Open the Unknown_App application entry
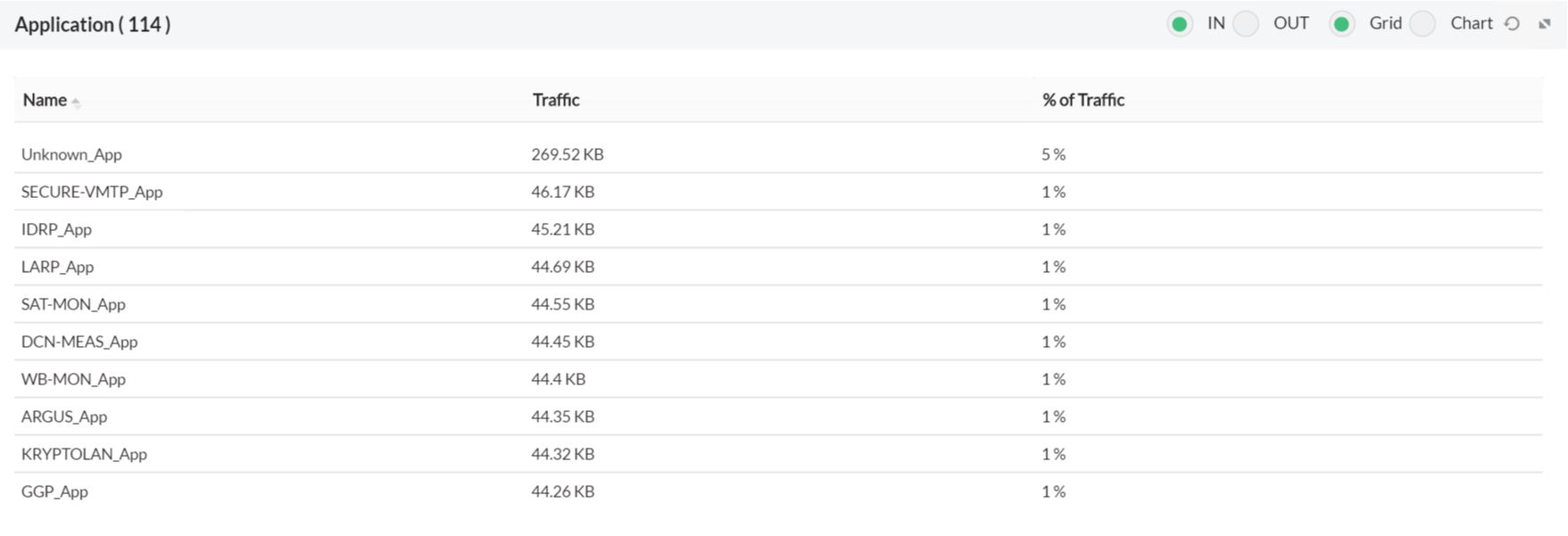The width and height of the screenshot is (1568, 536). [x=71, y=154]
